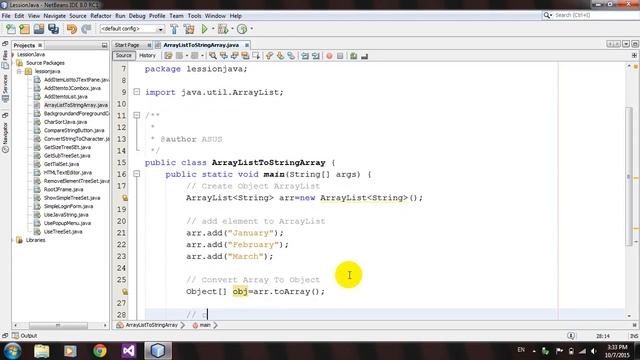Open the Debug Project dropdown arrow
This screenshot has height=360, width=640.
232,29
